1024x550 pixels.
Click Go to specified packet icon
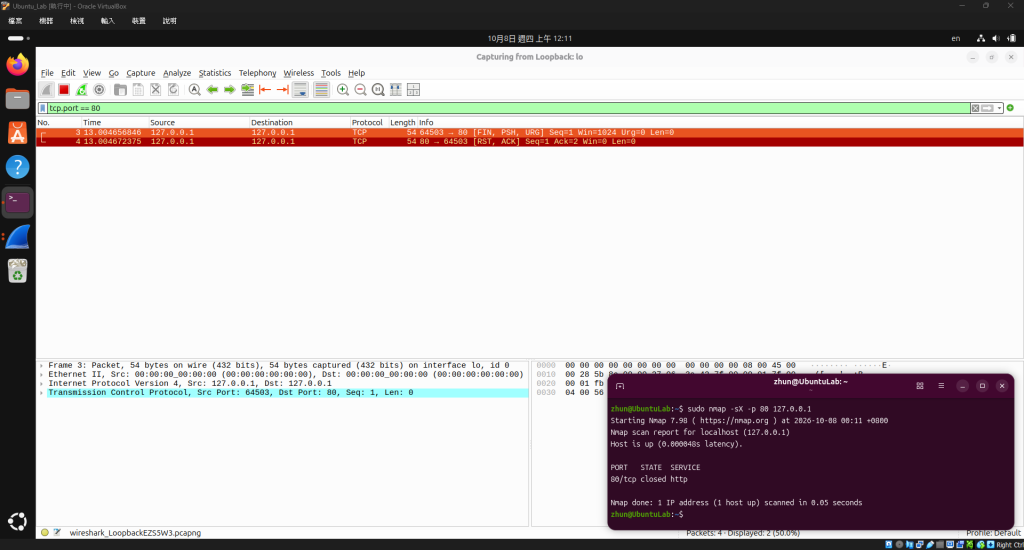click(248, 89)
